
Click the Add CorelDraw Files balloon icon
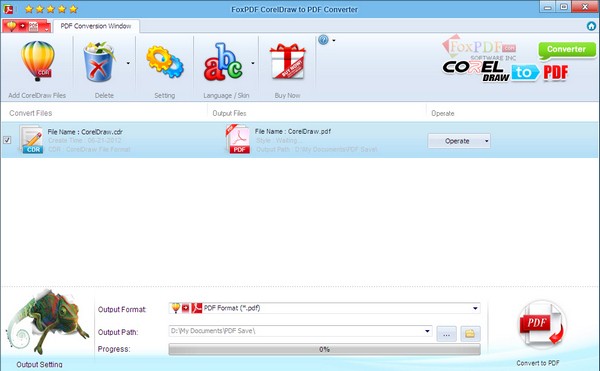37,61
